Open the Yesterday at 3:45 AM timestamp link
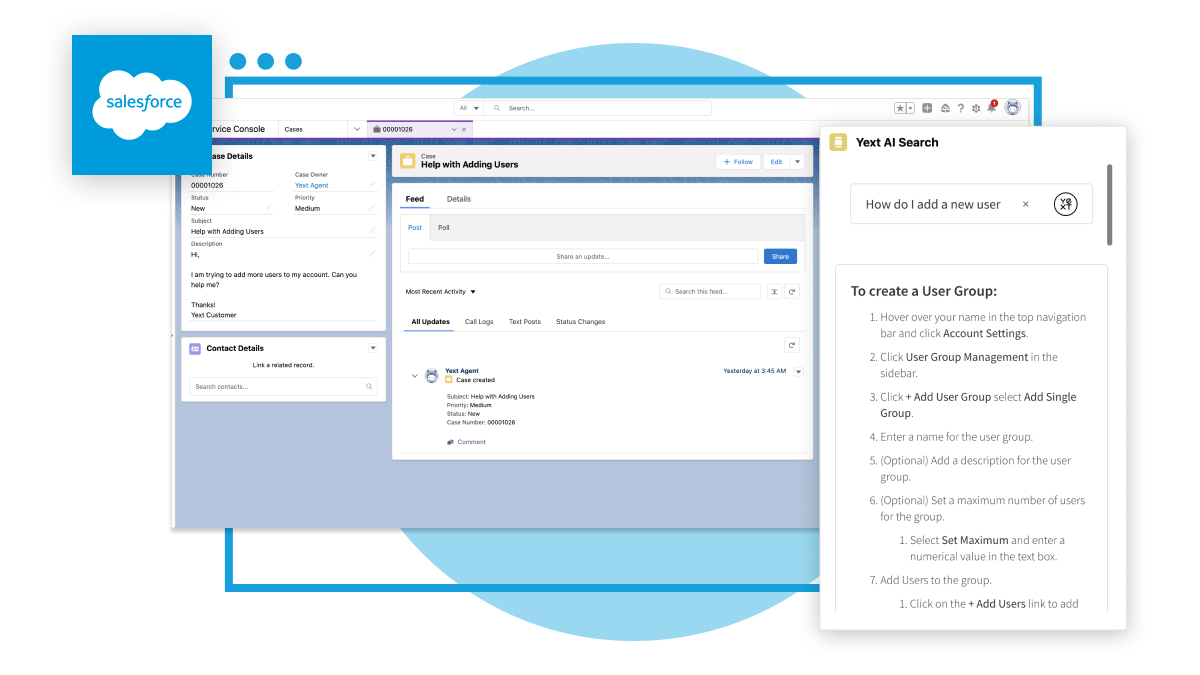Viewport: 1200px width, 675px height. [x=755, y=371]
